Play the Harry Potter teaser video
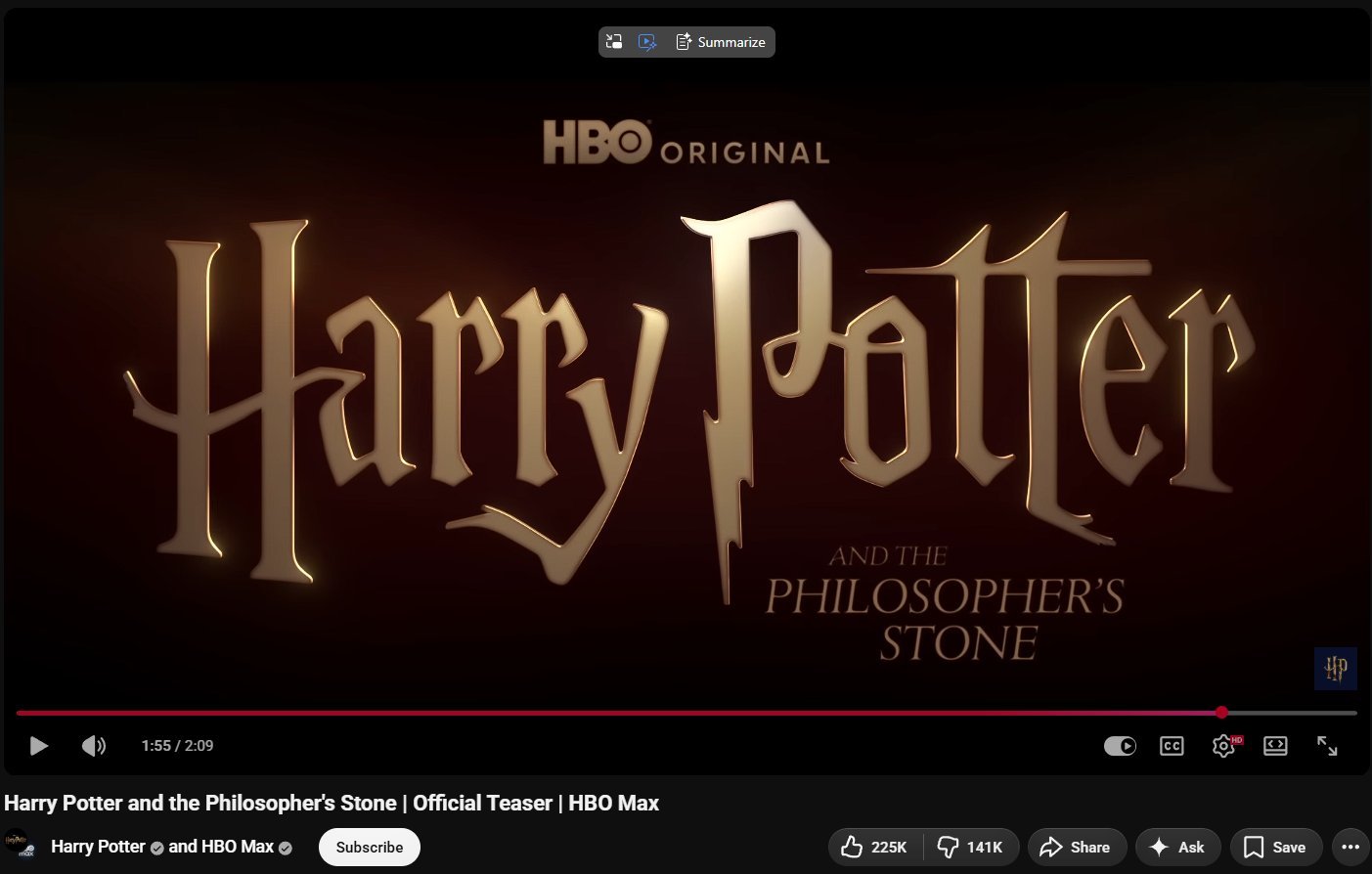The image size is (1372, 874). tap(38, 746)
